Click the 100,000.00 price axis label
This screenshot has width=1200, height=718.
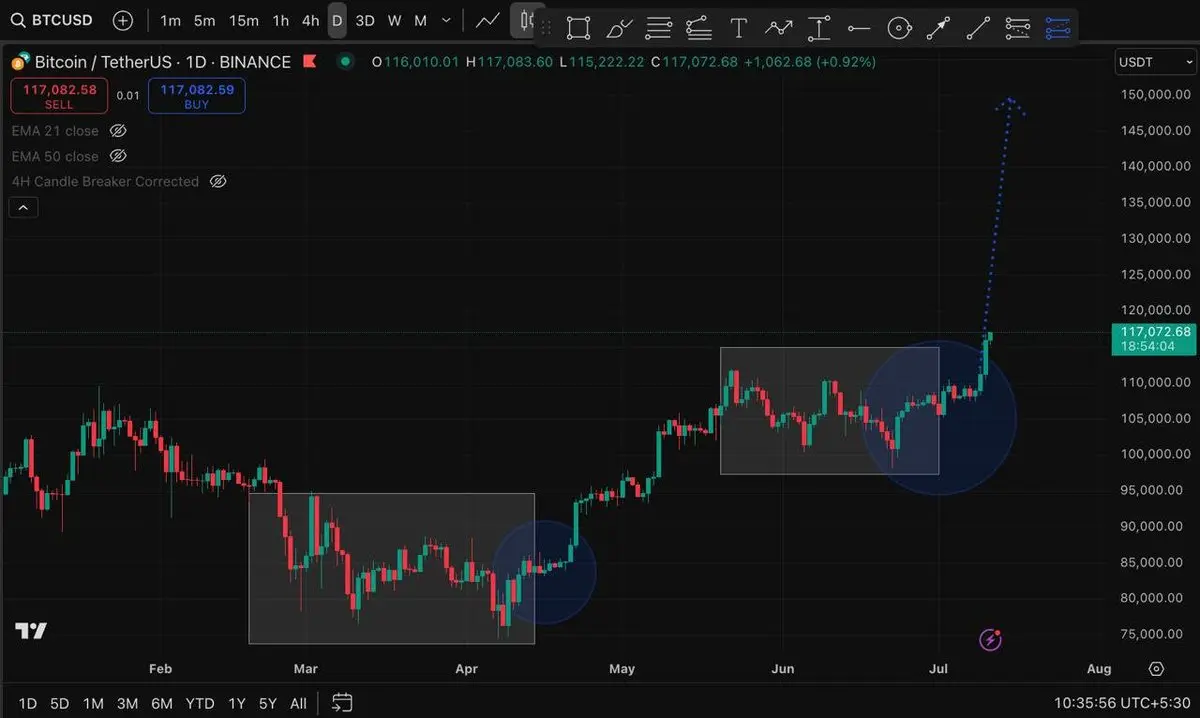1155,454
